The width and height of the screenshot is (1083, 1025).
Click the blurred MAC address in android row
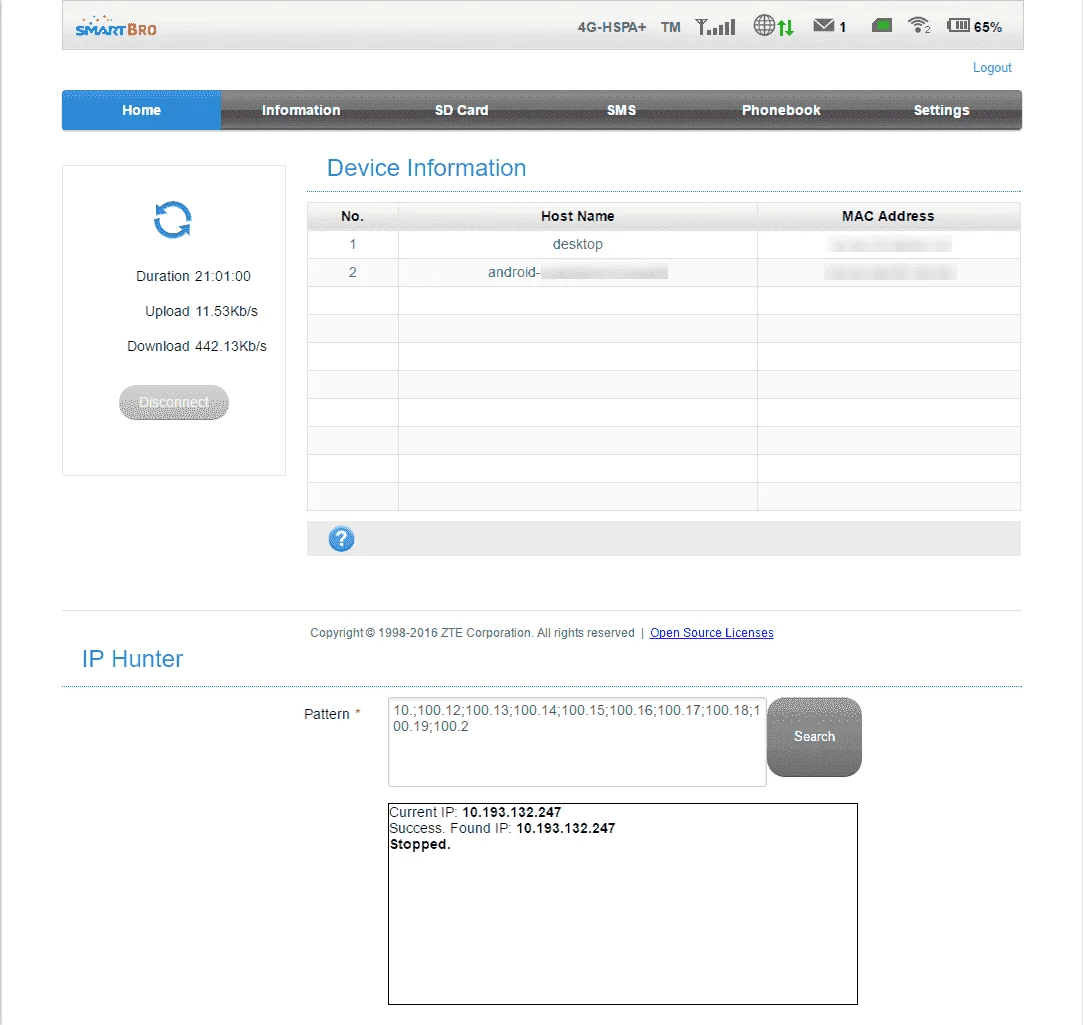(890, 272)
